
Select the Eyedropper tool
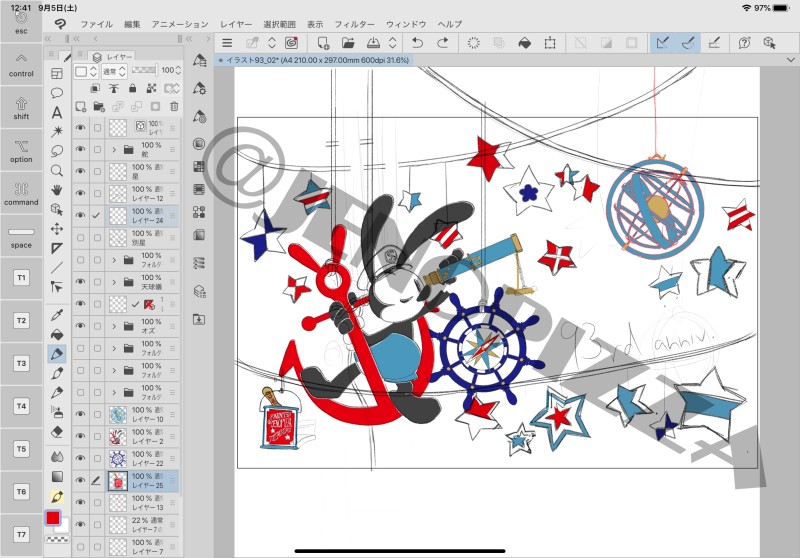tap(57, 315)
